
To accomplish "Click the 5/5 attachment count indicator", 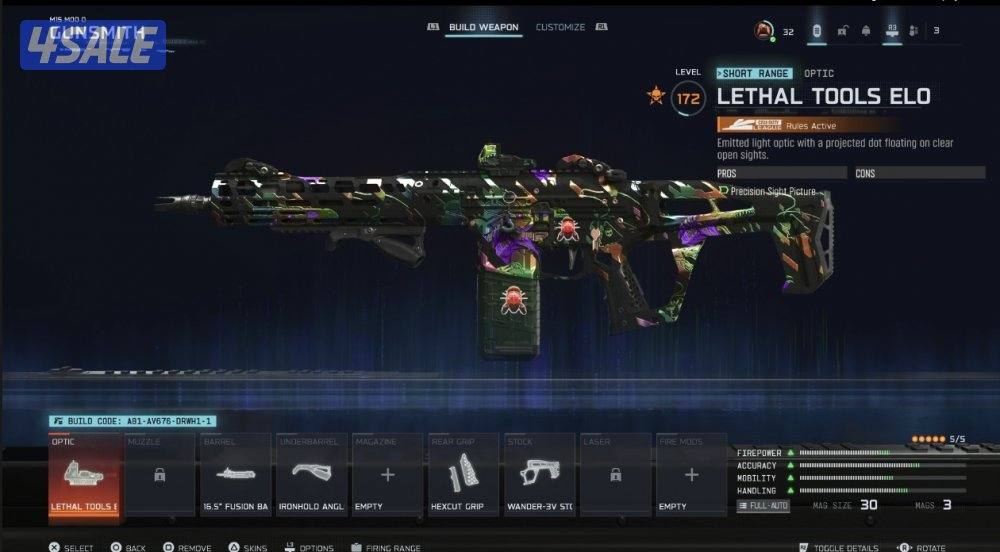I will click(938, 439).
